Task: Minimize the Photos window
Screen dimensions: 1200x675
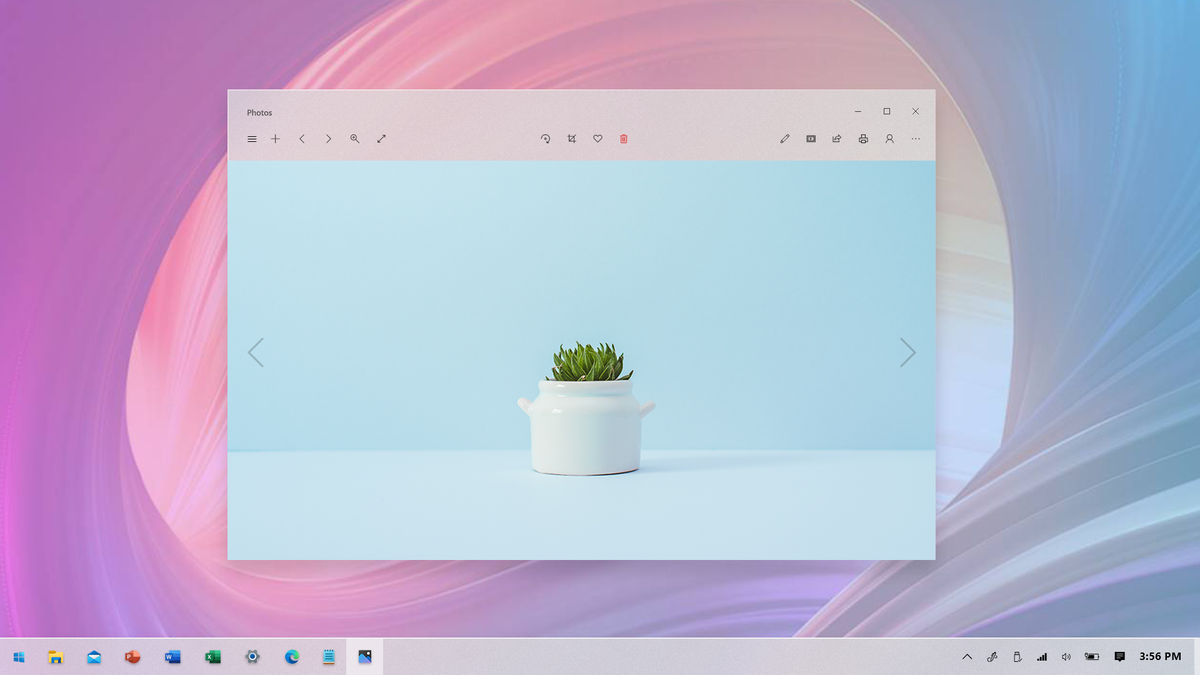Action: (x=858, y=112)
